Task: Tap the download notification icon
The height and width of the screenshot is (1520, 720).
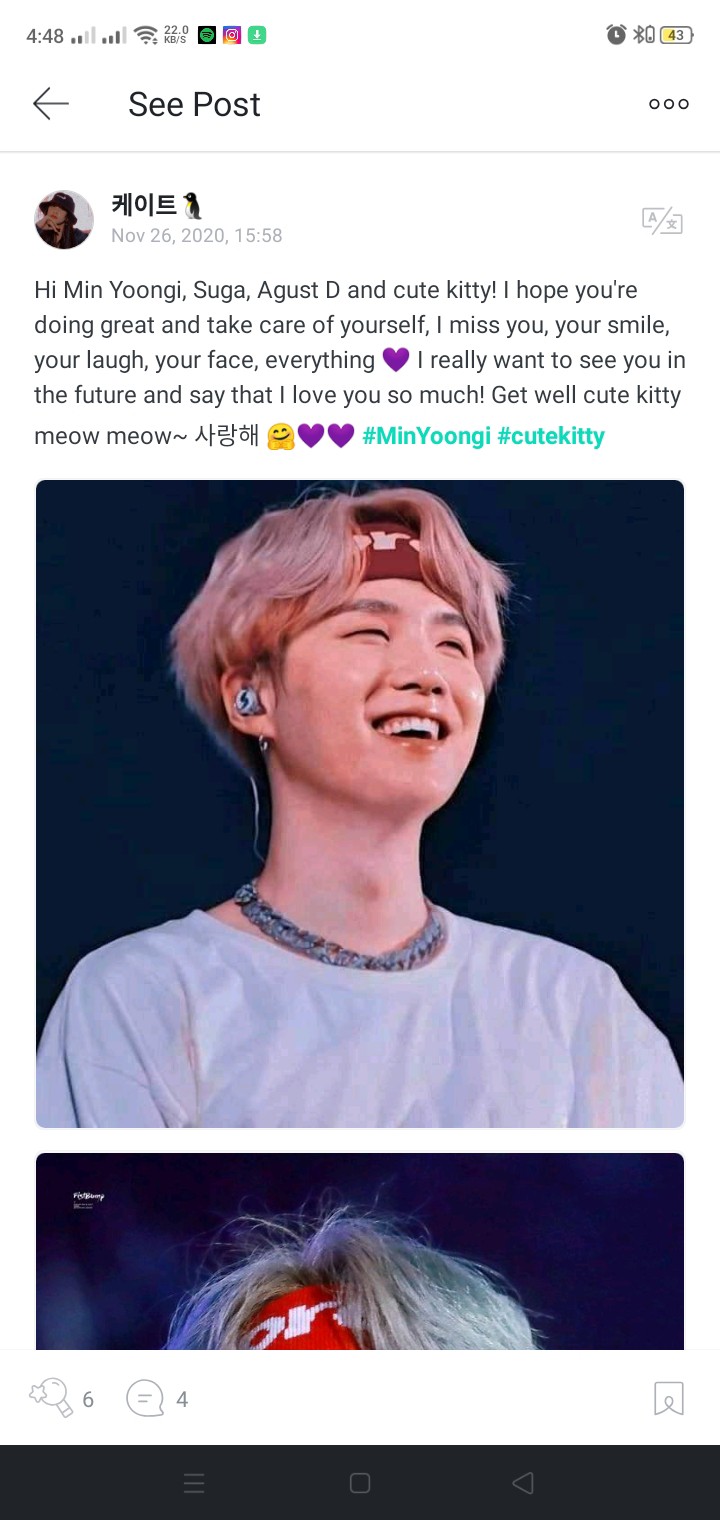Action: click(257, 35)
